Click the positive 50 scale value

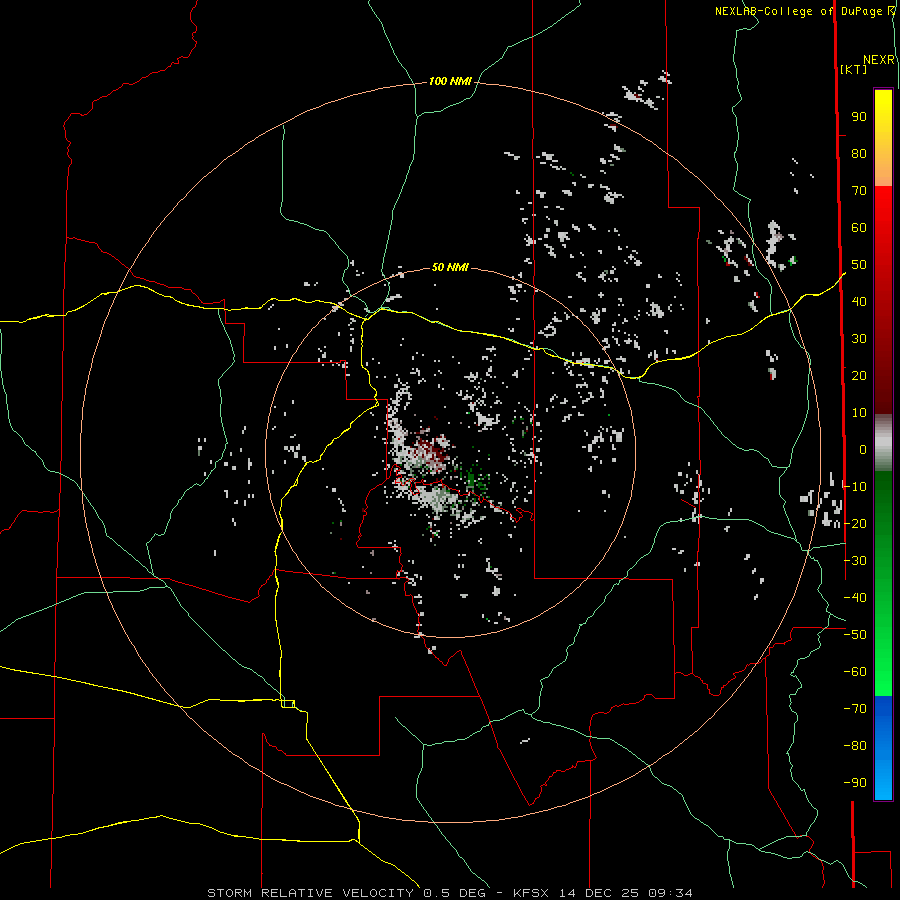pyautogui.click(x=859, y=265)
